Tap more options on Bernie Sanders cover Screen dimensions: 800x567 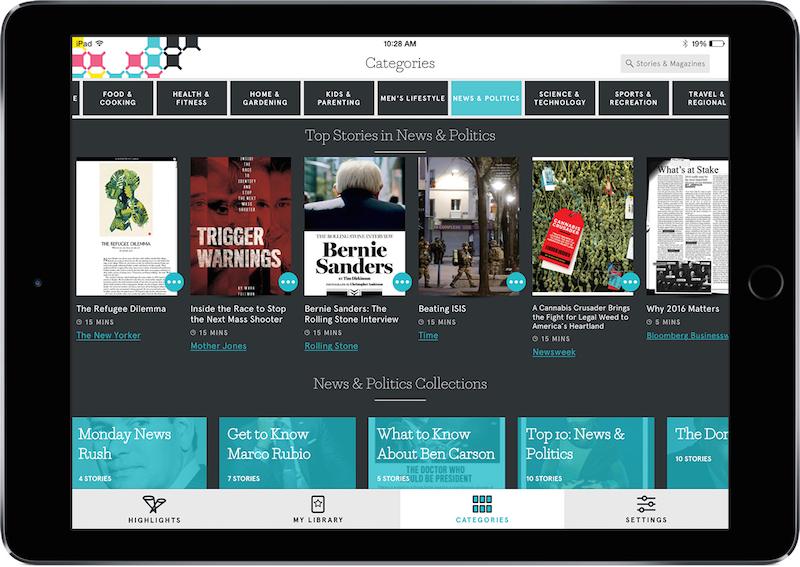point(402,282)
